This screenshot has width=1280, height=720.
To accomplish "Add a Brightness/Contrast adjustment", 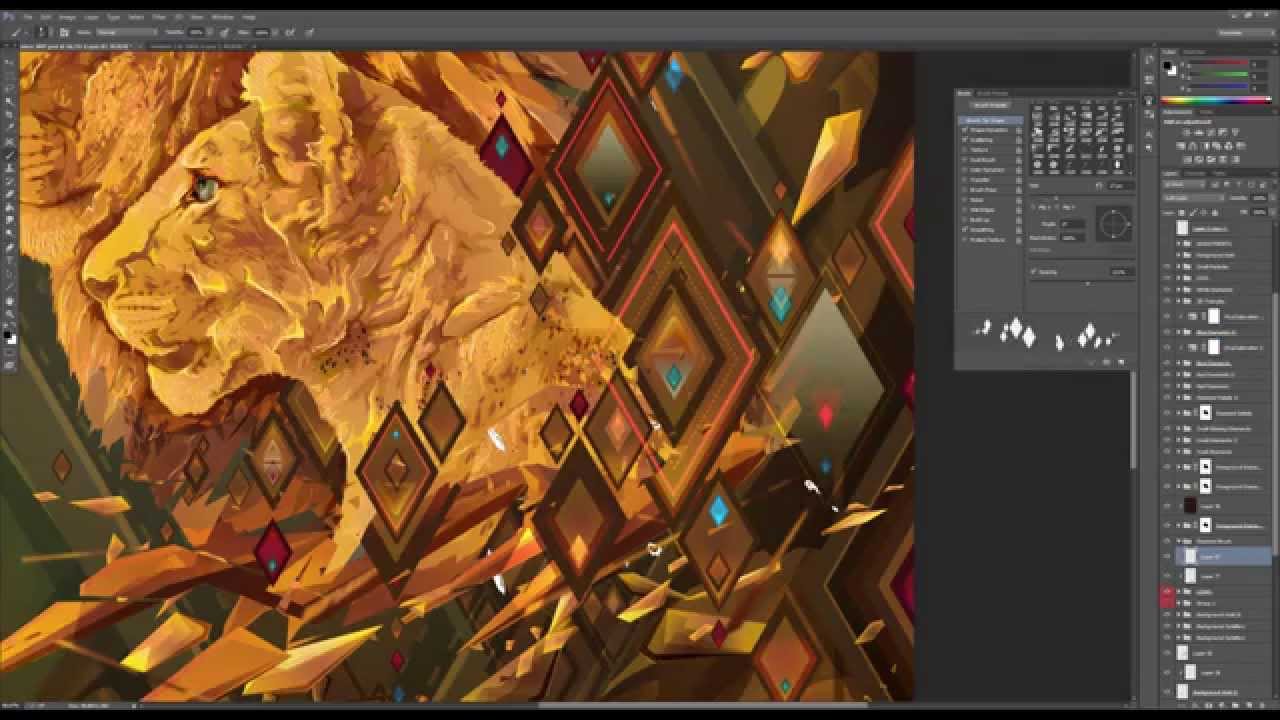I will [x=1185, y=133].
